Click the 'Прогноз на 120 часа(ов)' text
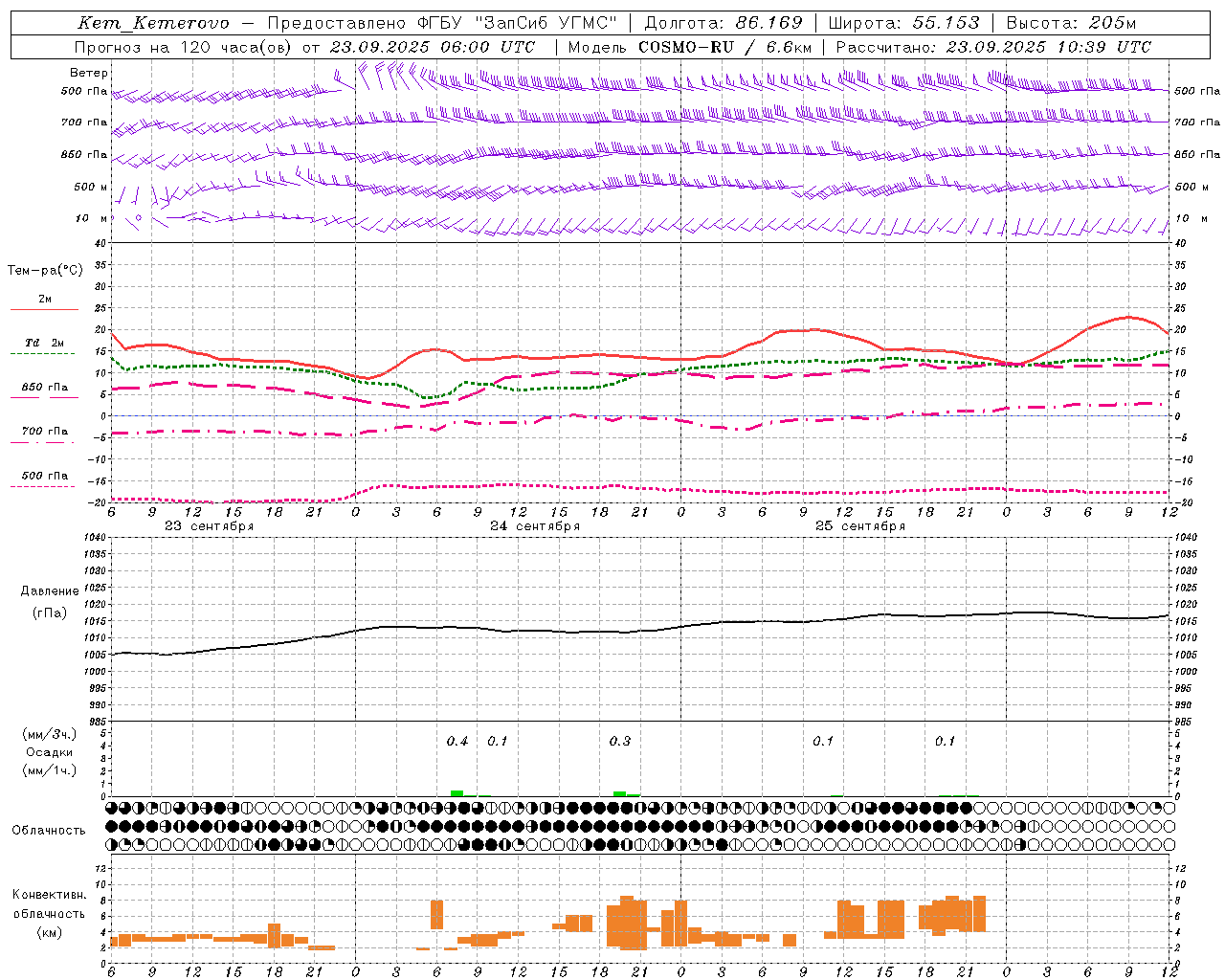 [x=184, y=47]
